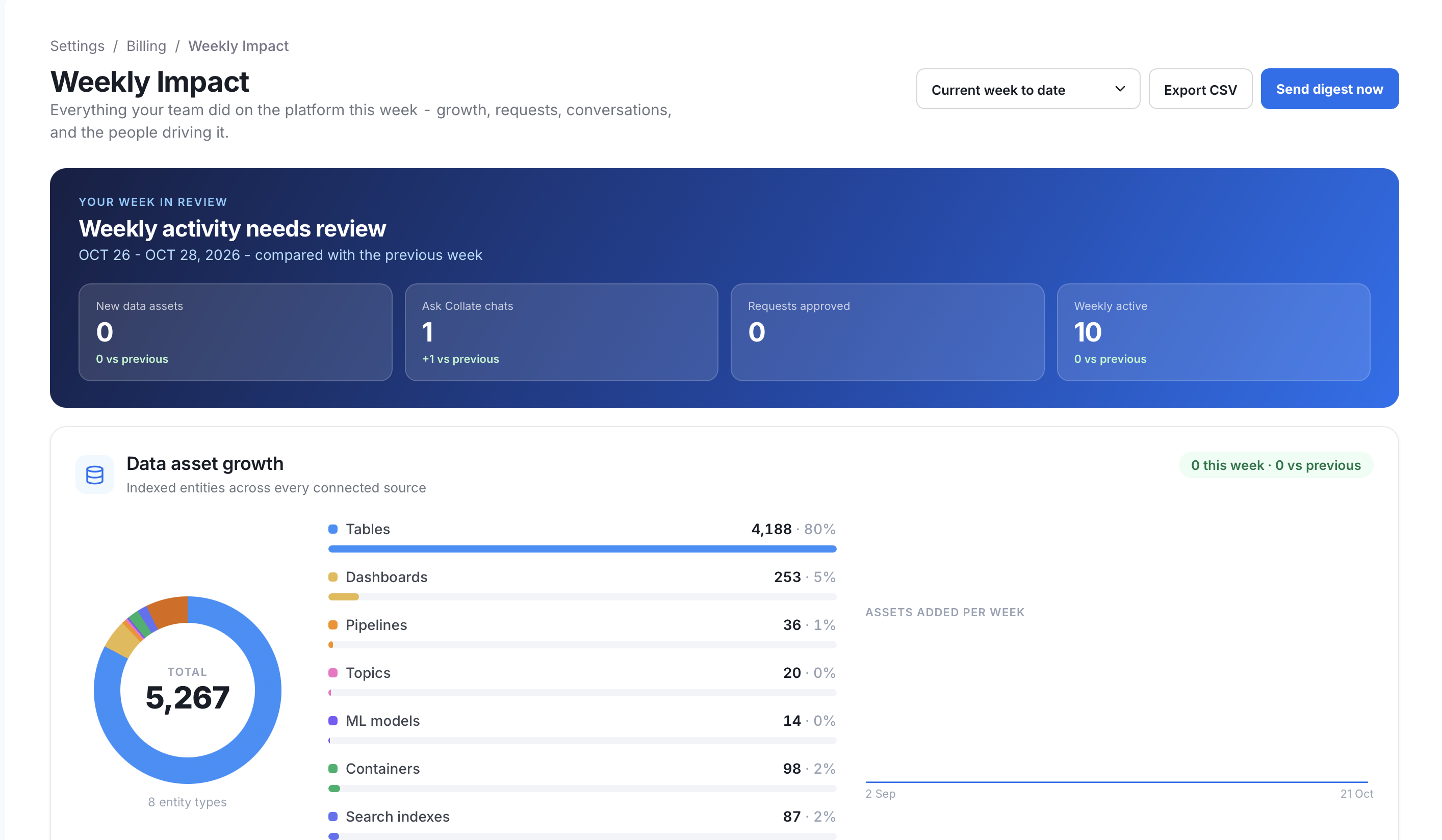Click the chevron arrow in the date range dropdown
The height and width of the screenshot is (840, 1442).
(1120, 89)
